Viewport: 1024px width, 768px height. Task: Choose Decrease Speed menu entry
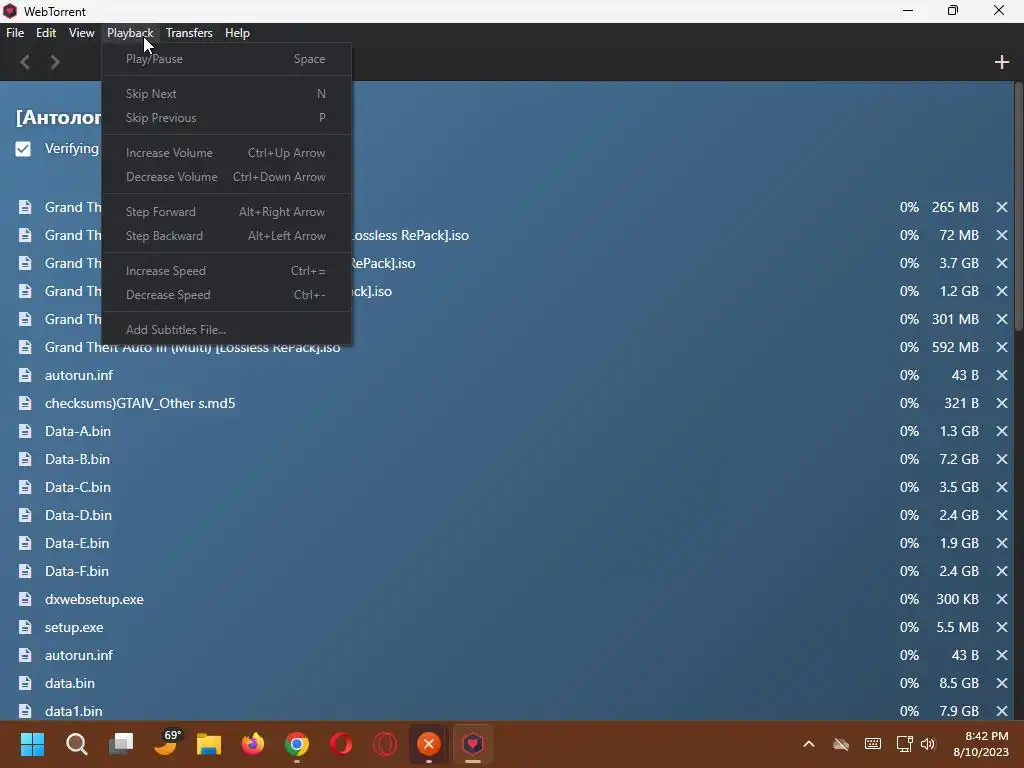click(x=226, y=295)
